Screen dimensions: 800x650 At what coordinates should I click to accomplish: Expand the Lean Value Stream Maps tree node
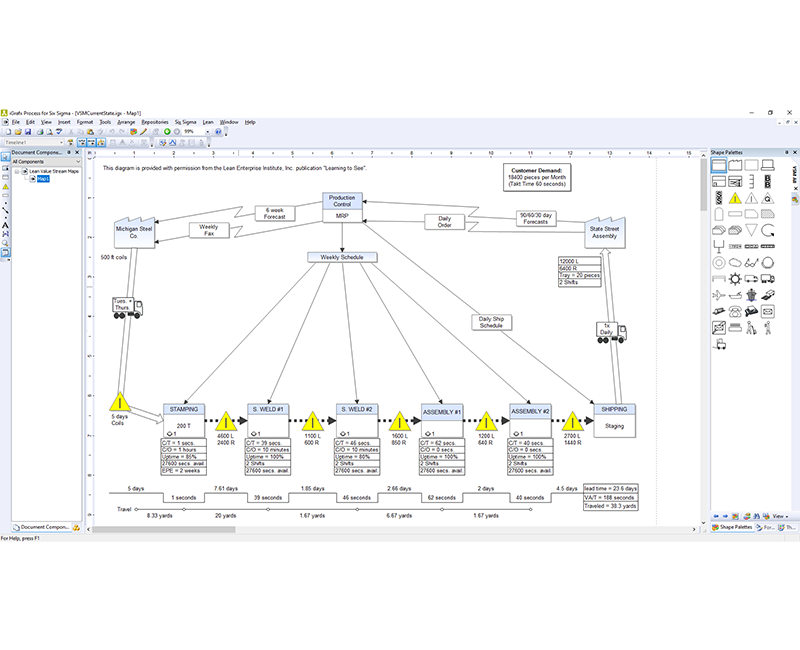17,171
